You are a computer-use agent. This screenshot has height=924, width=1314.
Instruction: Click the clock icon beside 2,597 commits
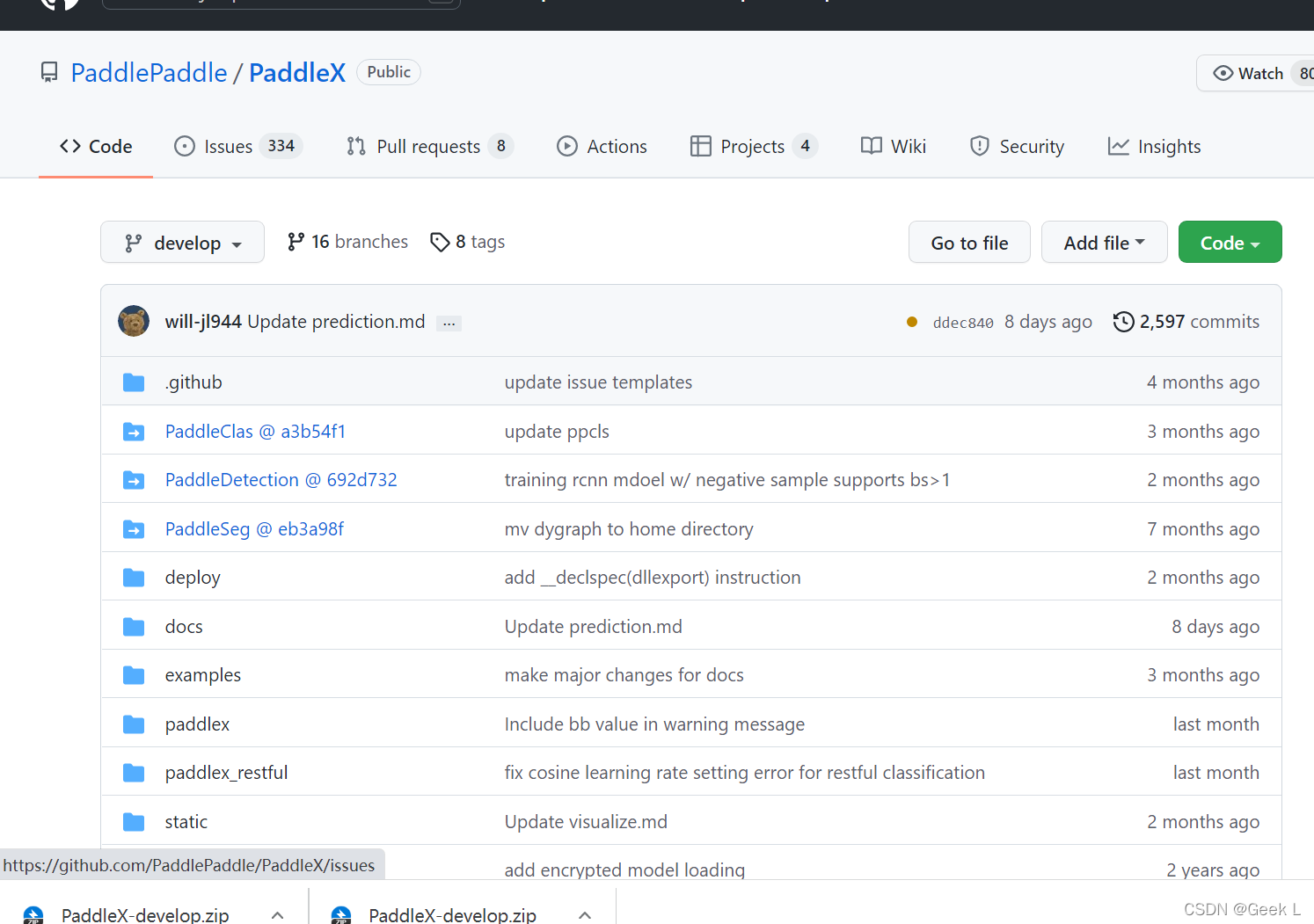coord(1123,322)
